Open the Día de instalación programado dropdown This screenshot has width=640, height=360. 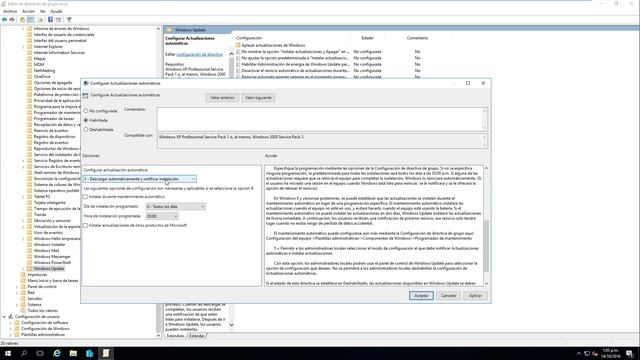tap(176, 207)
